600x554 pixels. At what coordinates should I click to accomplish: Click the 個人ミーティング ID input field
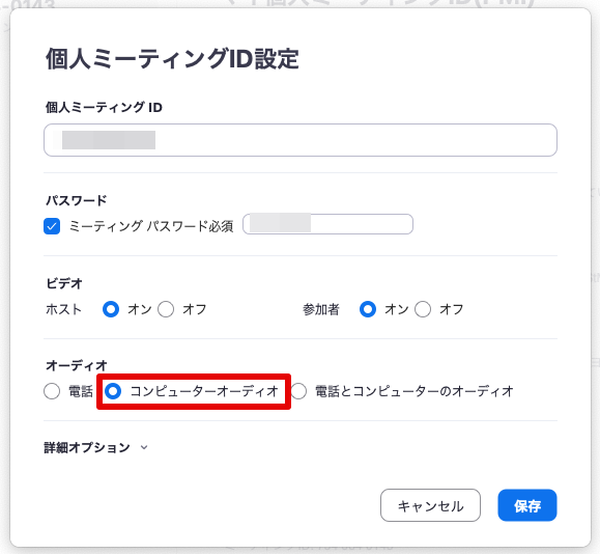point(300,140)
